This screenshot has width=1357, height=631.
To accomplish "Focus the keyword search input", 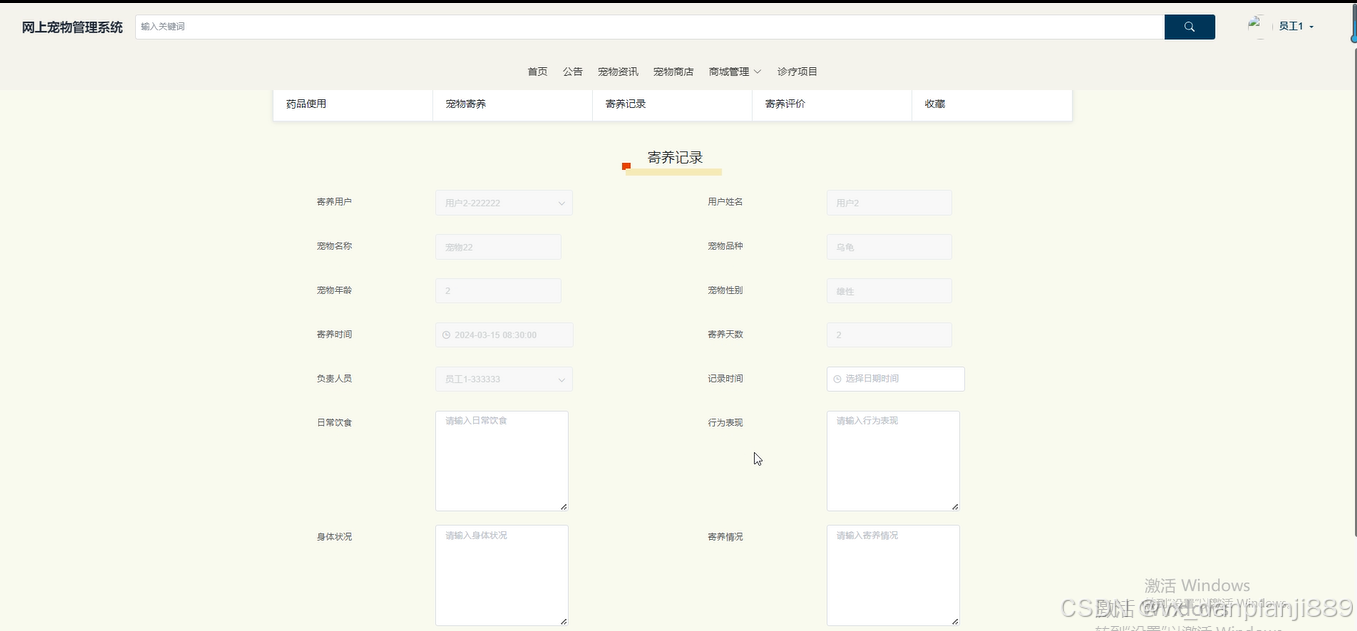I will (x=650, y=27).
